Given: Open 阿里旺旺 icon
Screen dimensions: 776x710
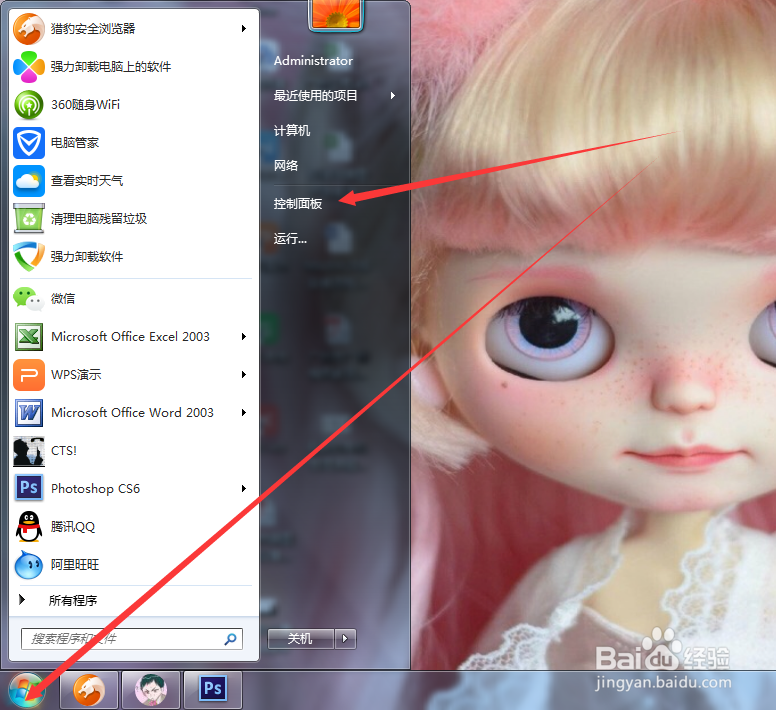Looking at the screenshot, I should (x=29, y=565).
